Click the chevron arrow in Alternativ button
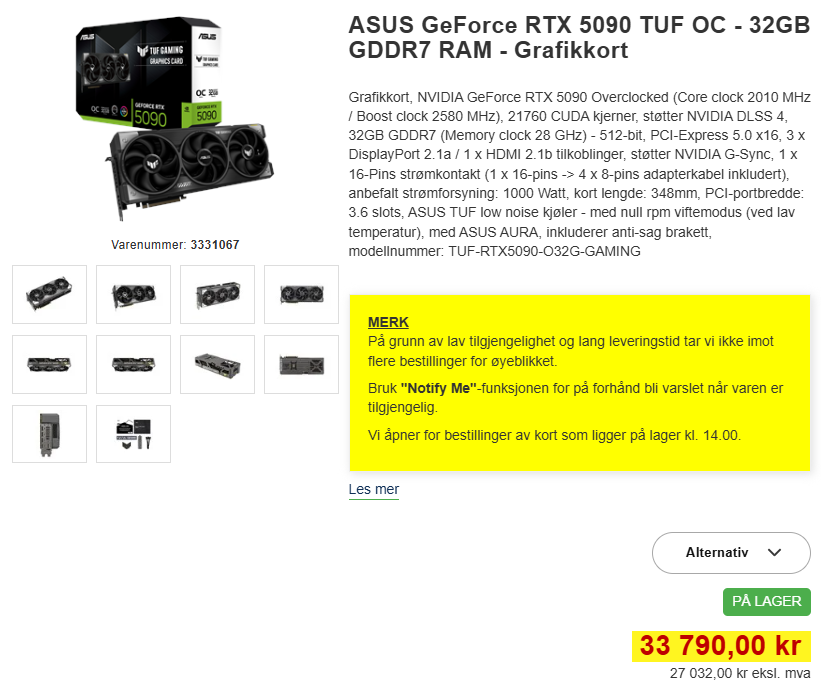The width and height of the screenshot is (821, 683). click(774, 553)
